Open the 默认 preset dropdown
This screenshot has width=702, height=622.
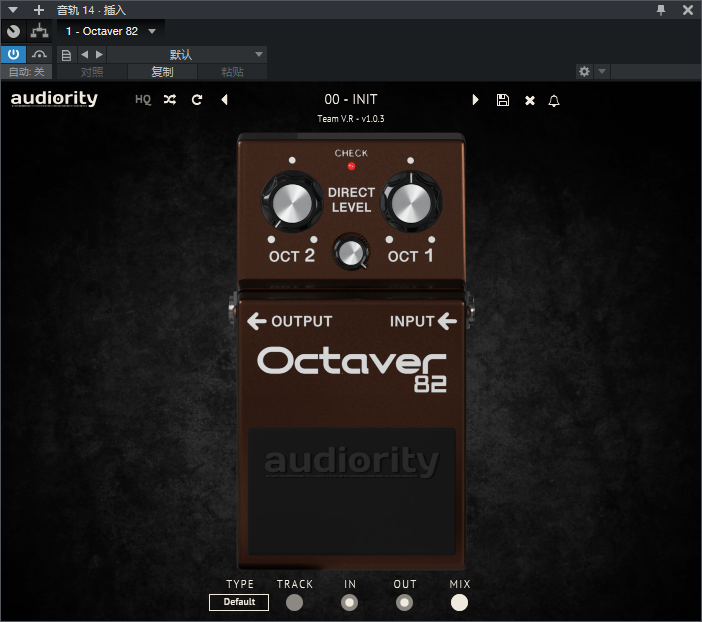click(x=187, y=54)
